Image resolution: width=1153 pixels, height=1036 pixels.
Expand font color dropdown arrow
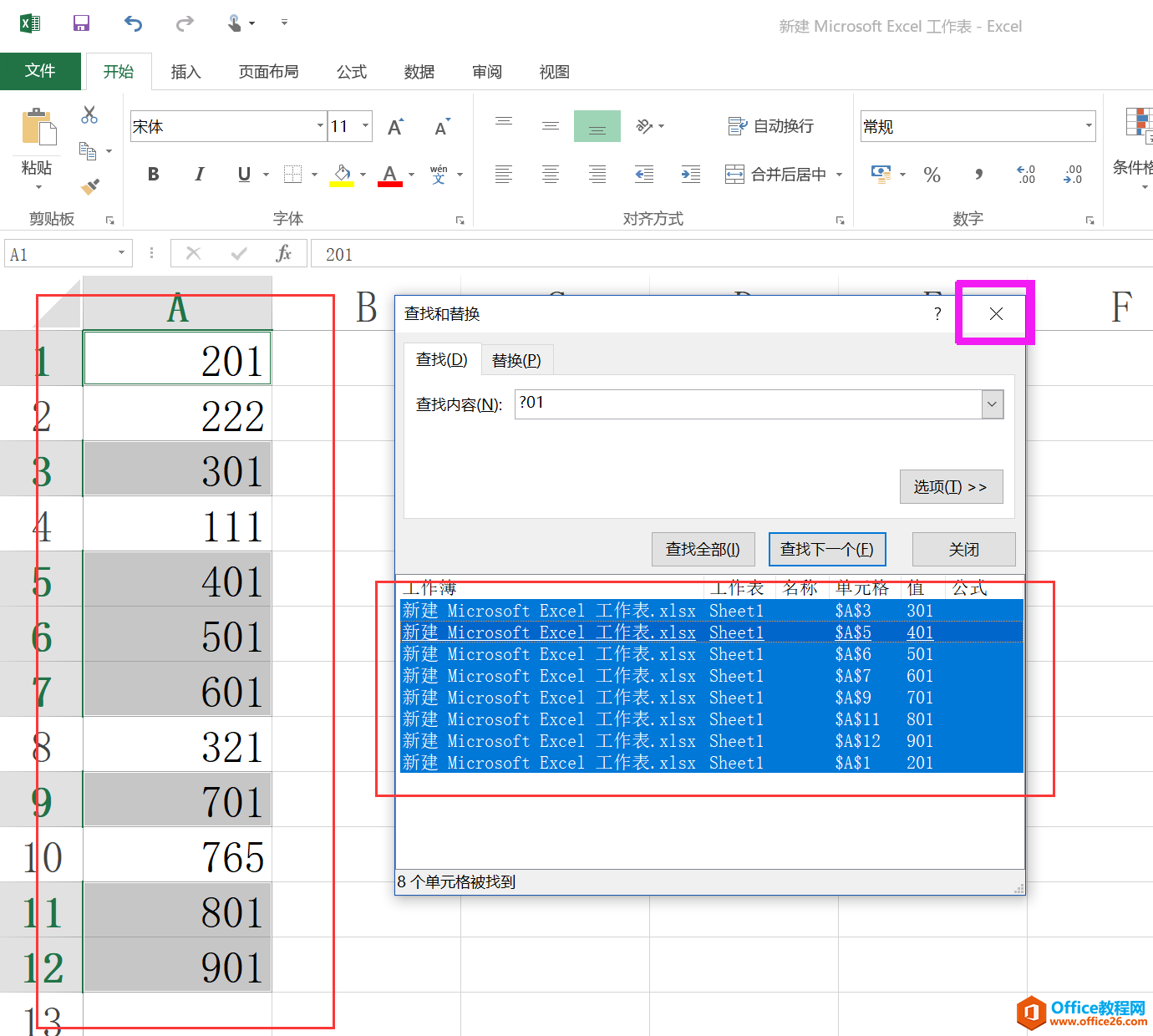[412, 175]
